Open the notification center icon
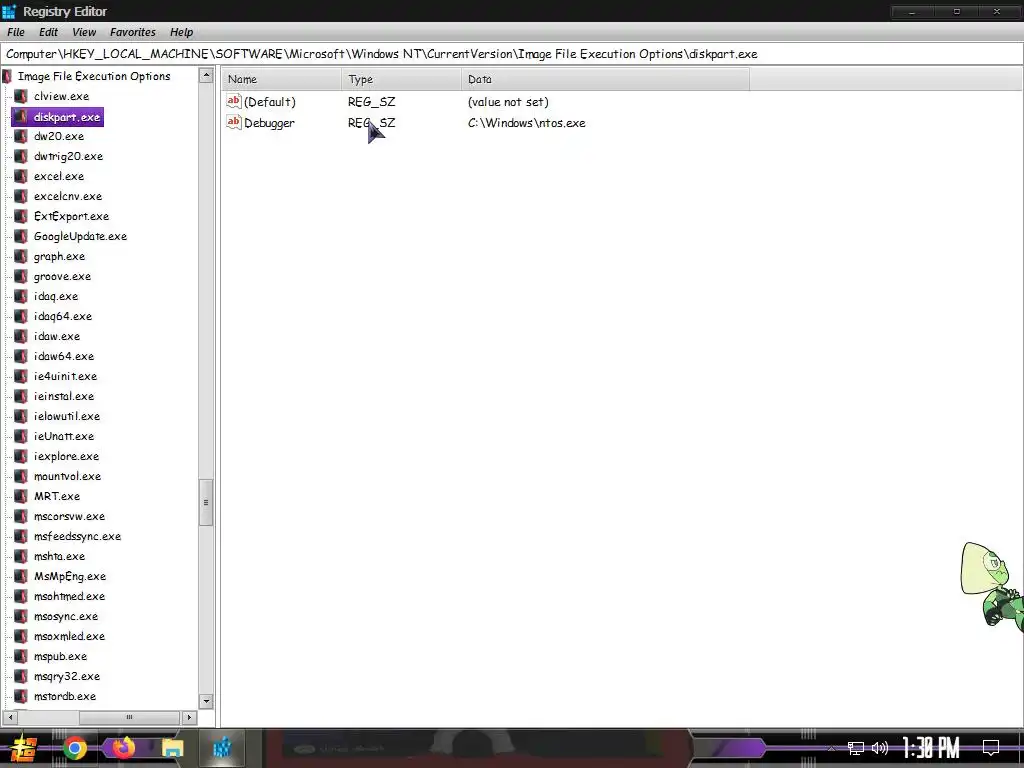Viewport: 1024px width, 768px height. 991,748
